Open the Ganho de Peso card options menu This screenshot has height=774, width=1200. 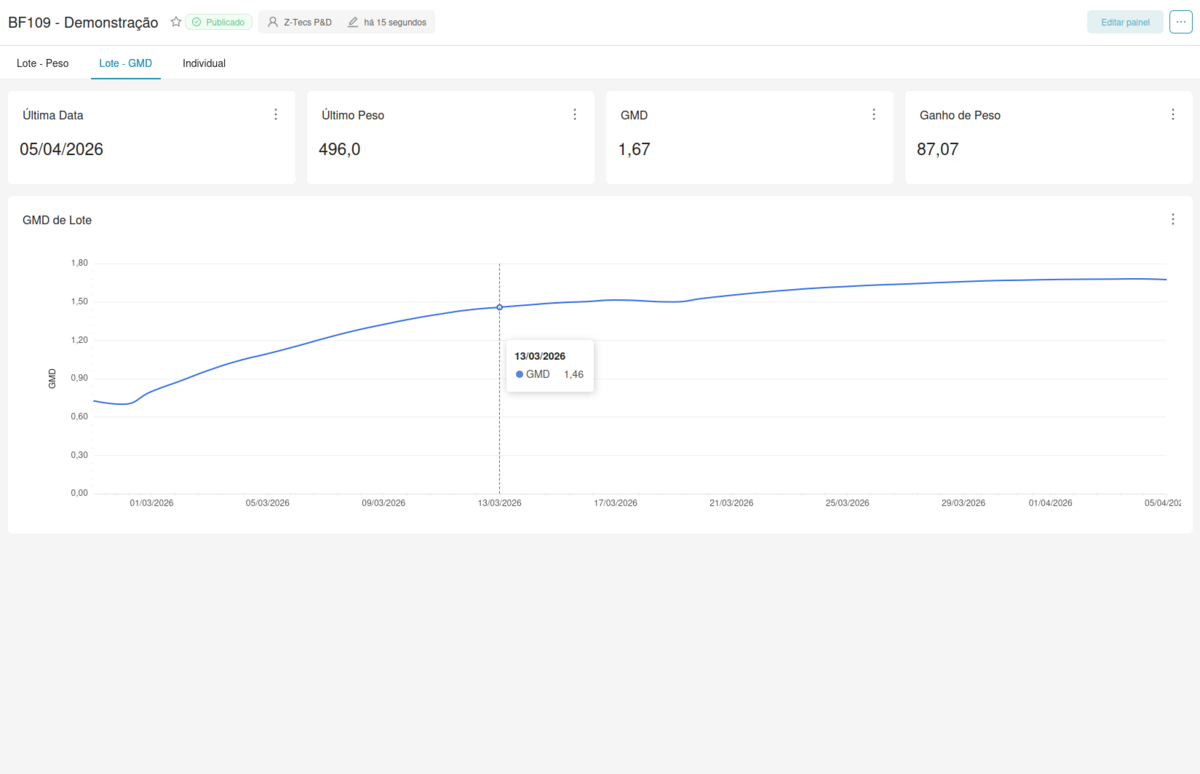1173,114
